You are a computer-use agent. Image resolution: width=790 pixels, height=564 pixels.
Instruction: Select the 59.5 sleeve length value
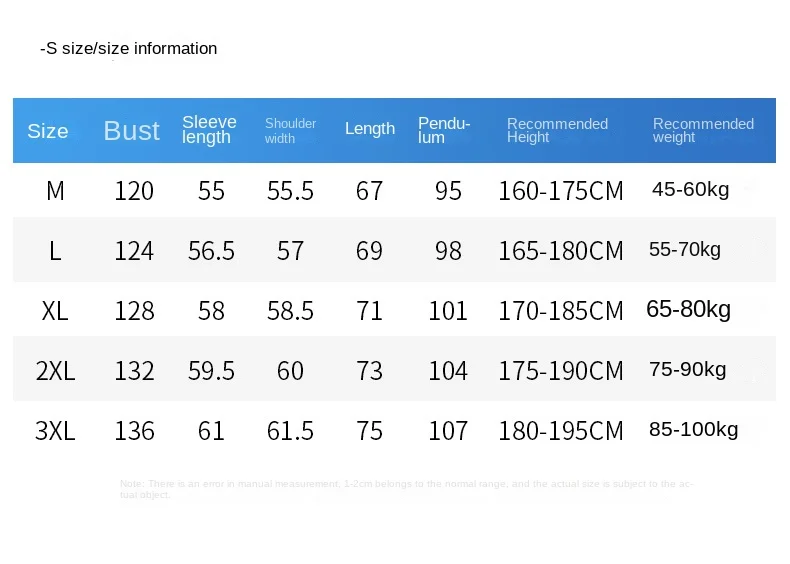tap(211, 371)
